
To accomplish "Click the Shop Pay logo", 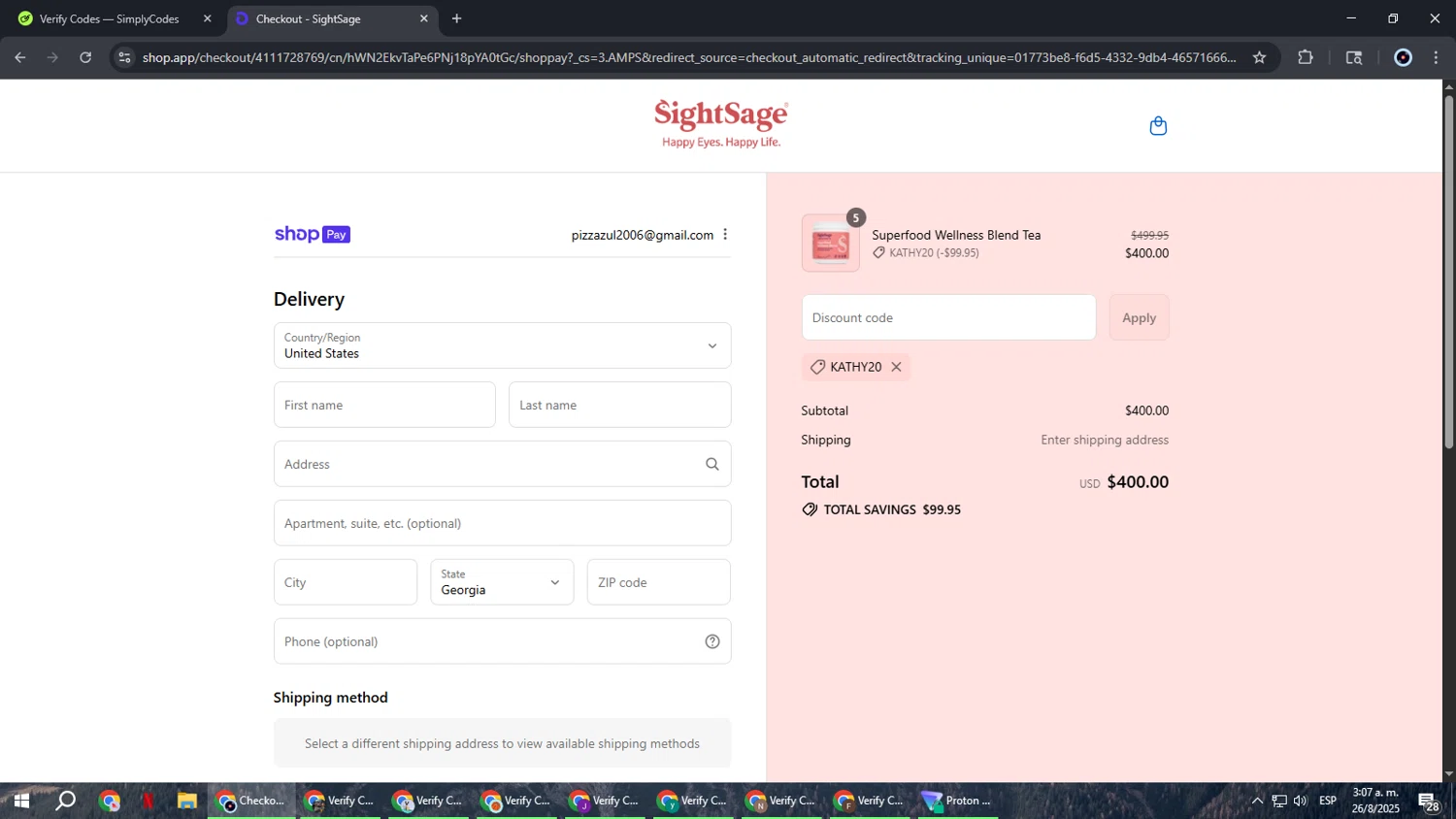I will 313,234.
